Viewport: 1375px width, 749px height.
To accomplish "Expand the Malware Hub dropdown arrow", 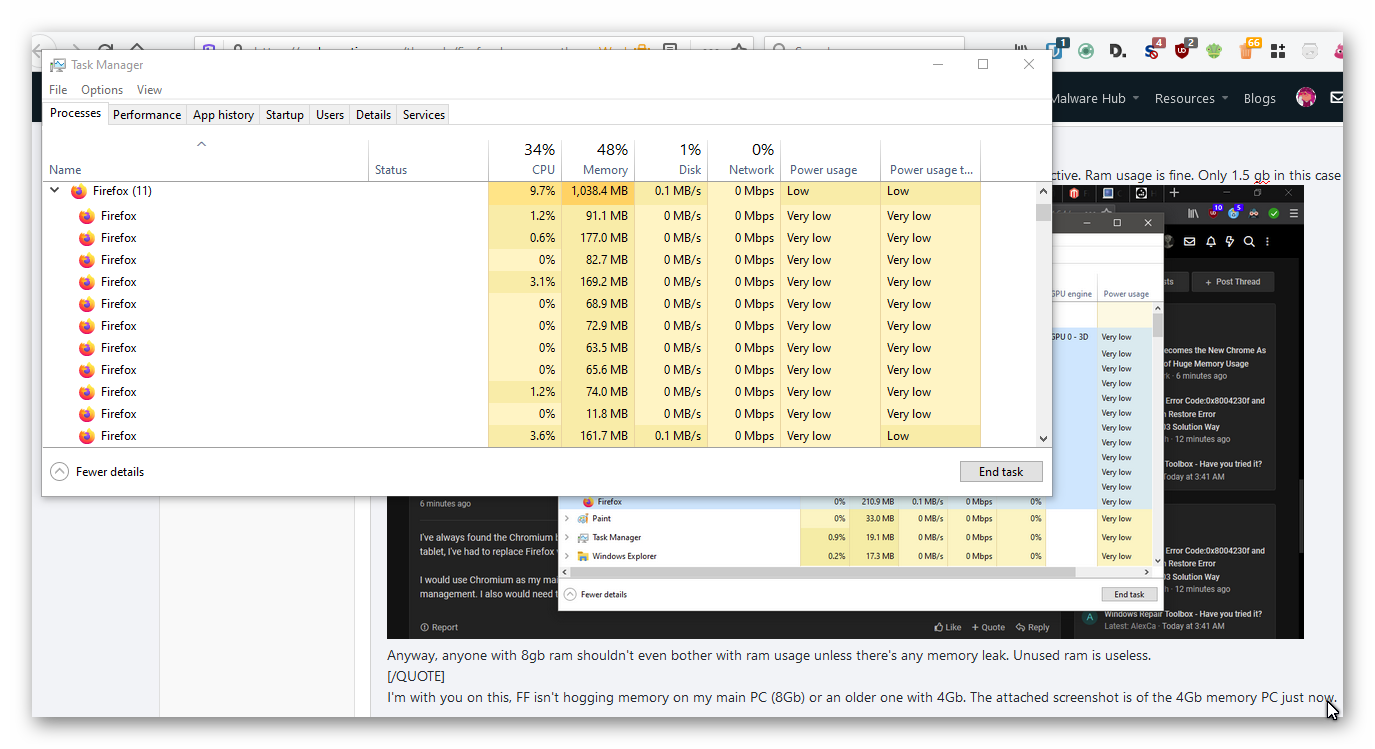I will coord(1137,99).
